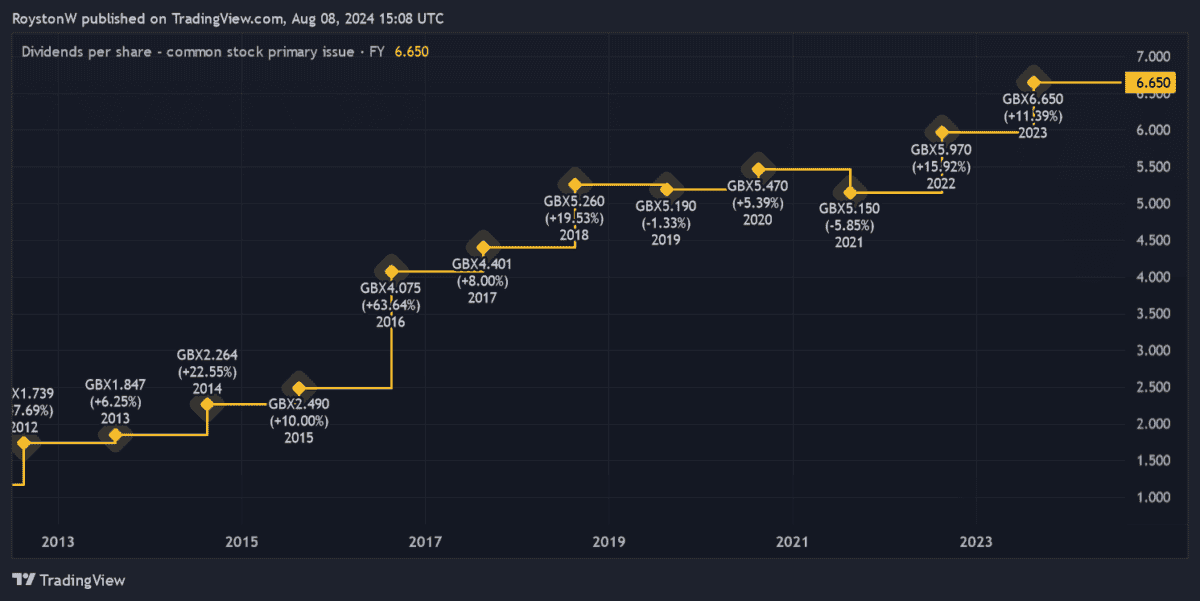Viewport: 1200px width, 601px height.
Task: Select the 2016 dividend diamond marker
Action: click(x=391, y=270)
